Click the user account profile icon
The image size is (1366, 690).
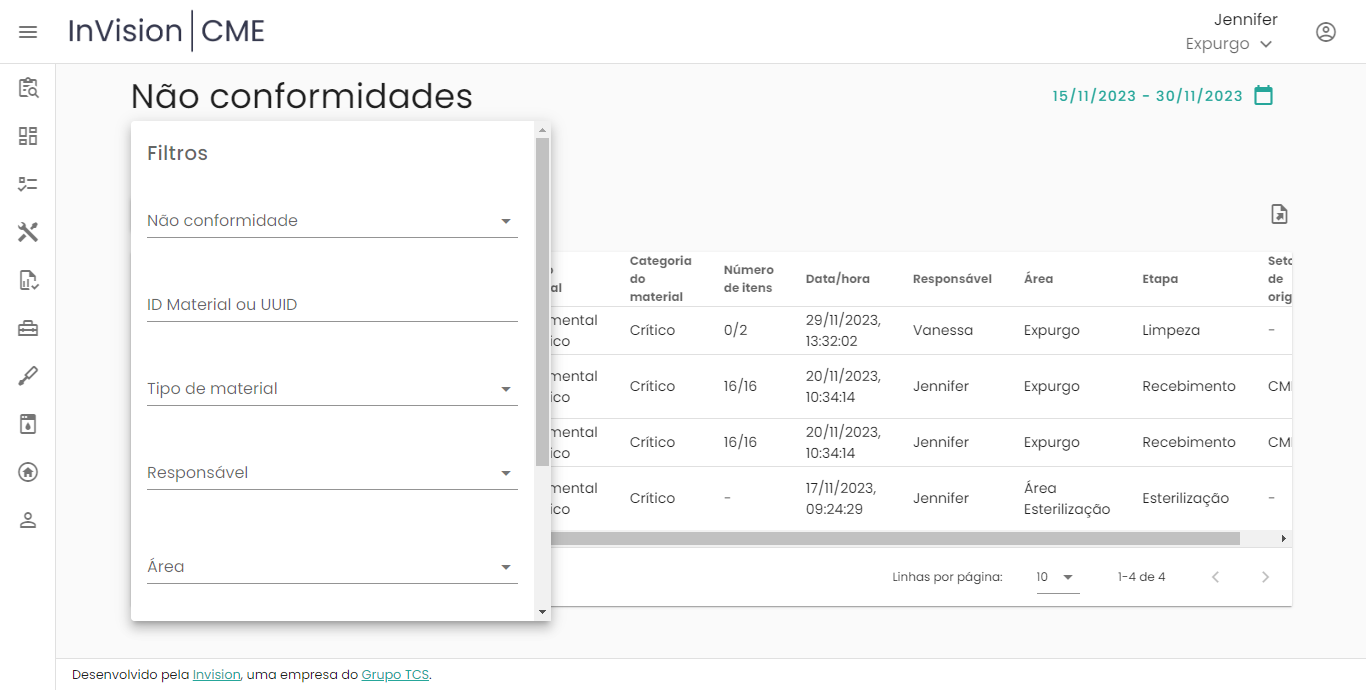[1325, 32]
